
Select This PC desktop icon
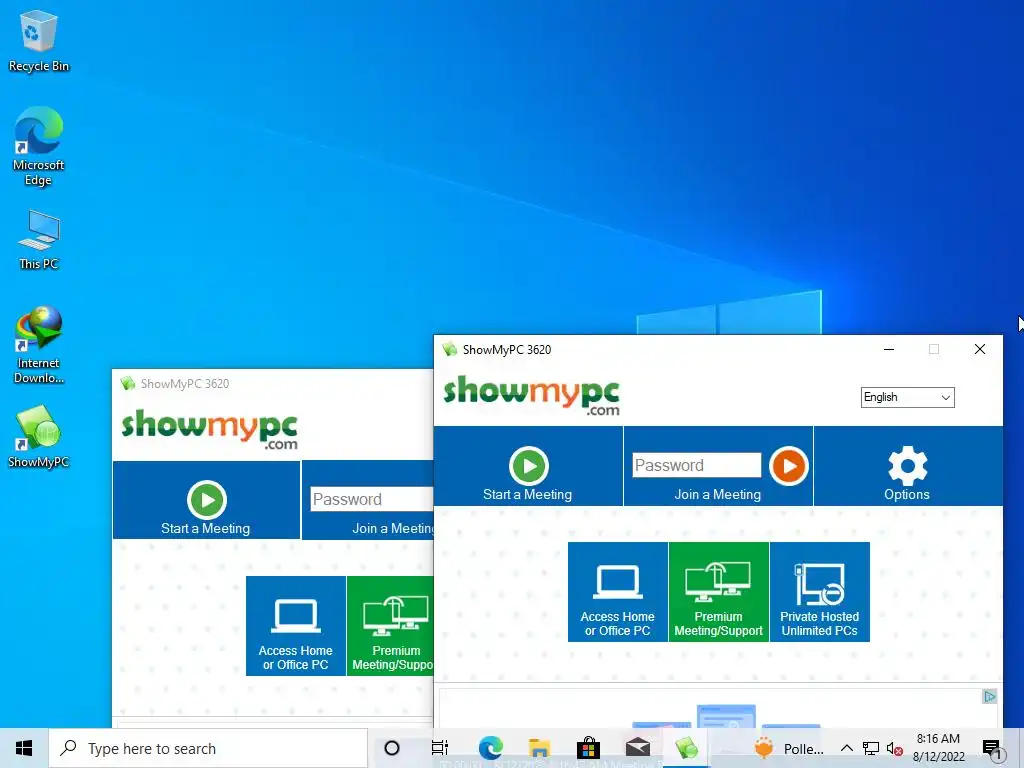(39, 240)
